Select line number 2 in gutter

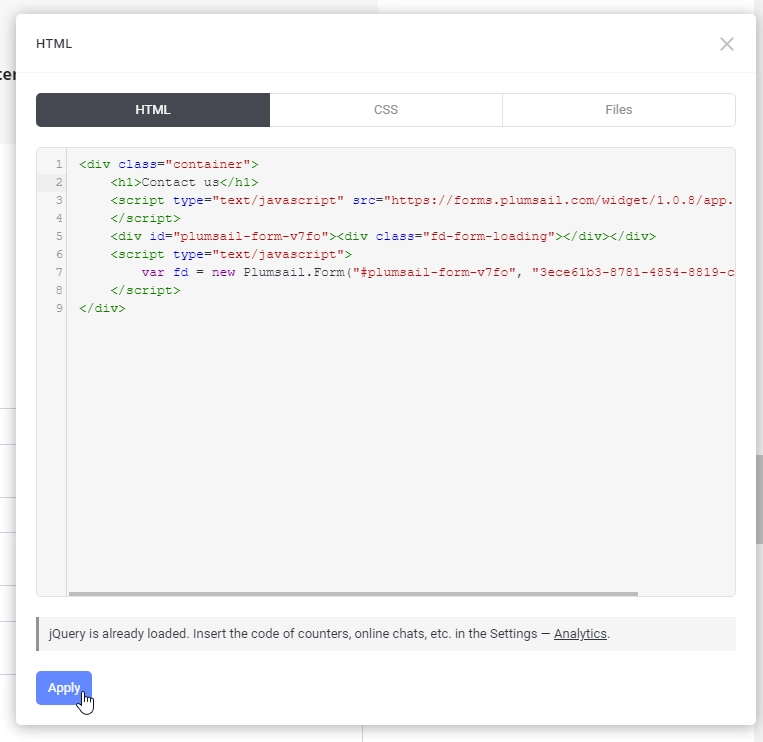59,182
